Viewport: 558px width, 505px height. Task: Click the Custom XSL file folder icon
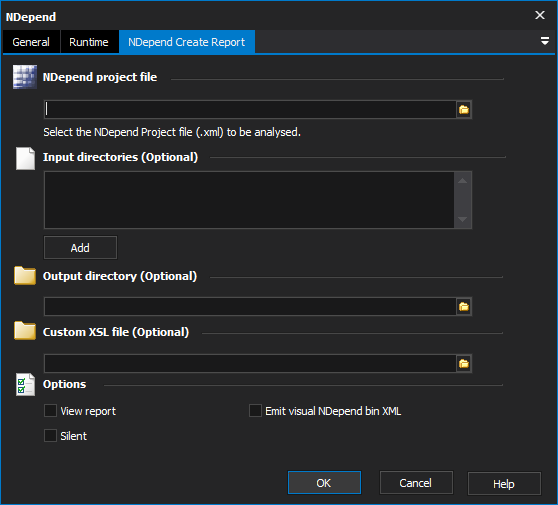click(25, 331)
